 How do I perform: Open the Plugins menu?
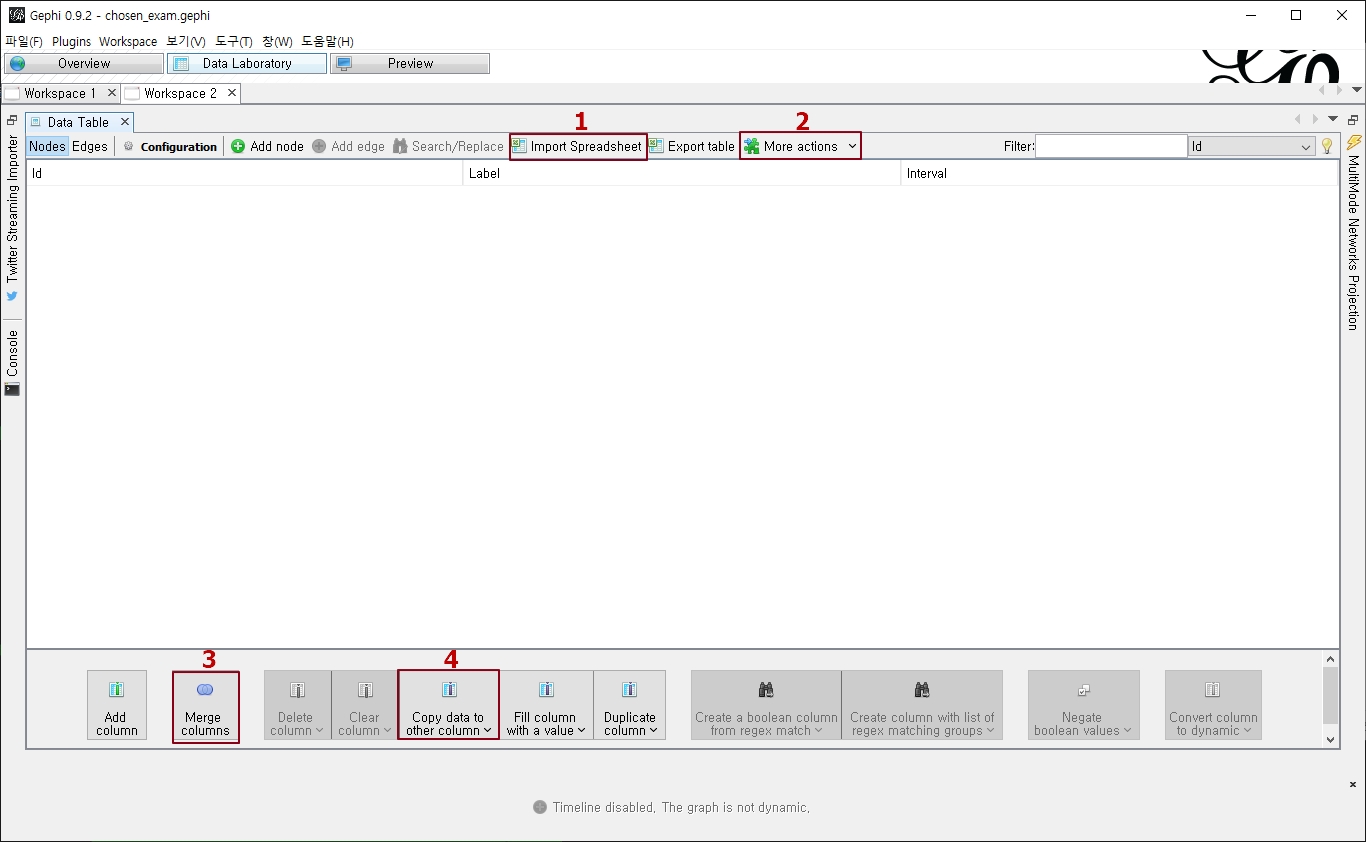pos(71,41)
